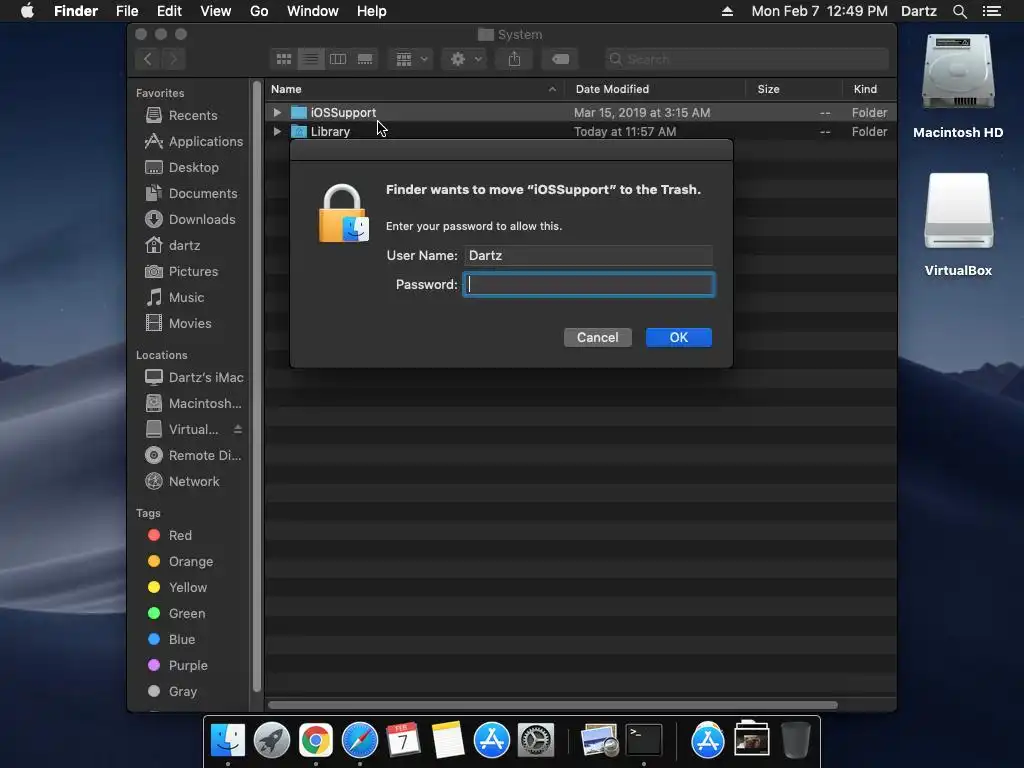Open Terminal from the Dock
This screenshot has width=1024, height=768.
(x=644, y=741)
